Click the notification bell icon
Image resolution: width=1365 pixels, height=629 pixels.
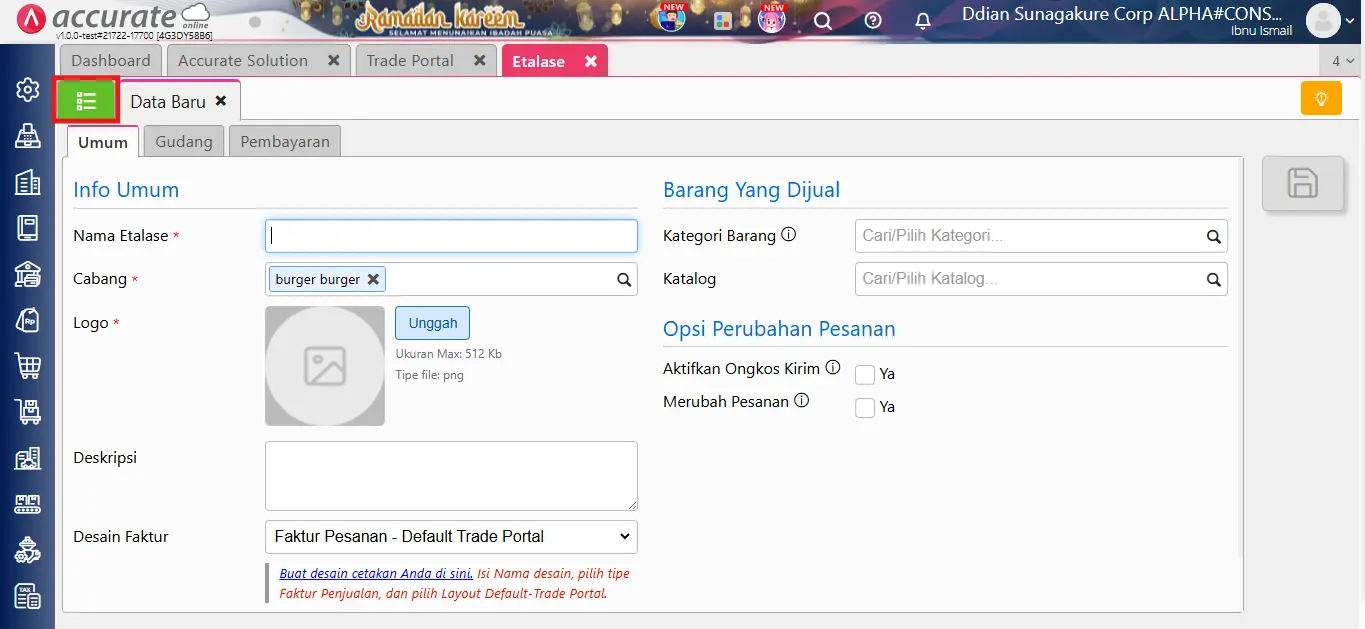click(x=922, y=20)
